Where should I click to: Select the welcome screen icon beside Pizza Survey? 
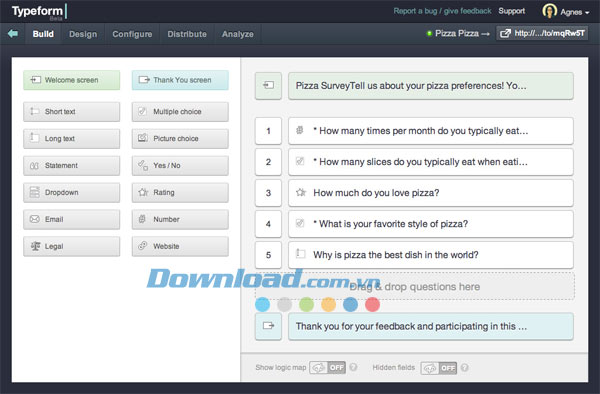268,85
